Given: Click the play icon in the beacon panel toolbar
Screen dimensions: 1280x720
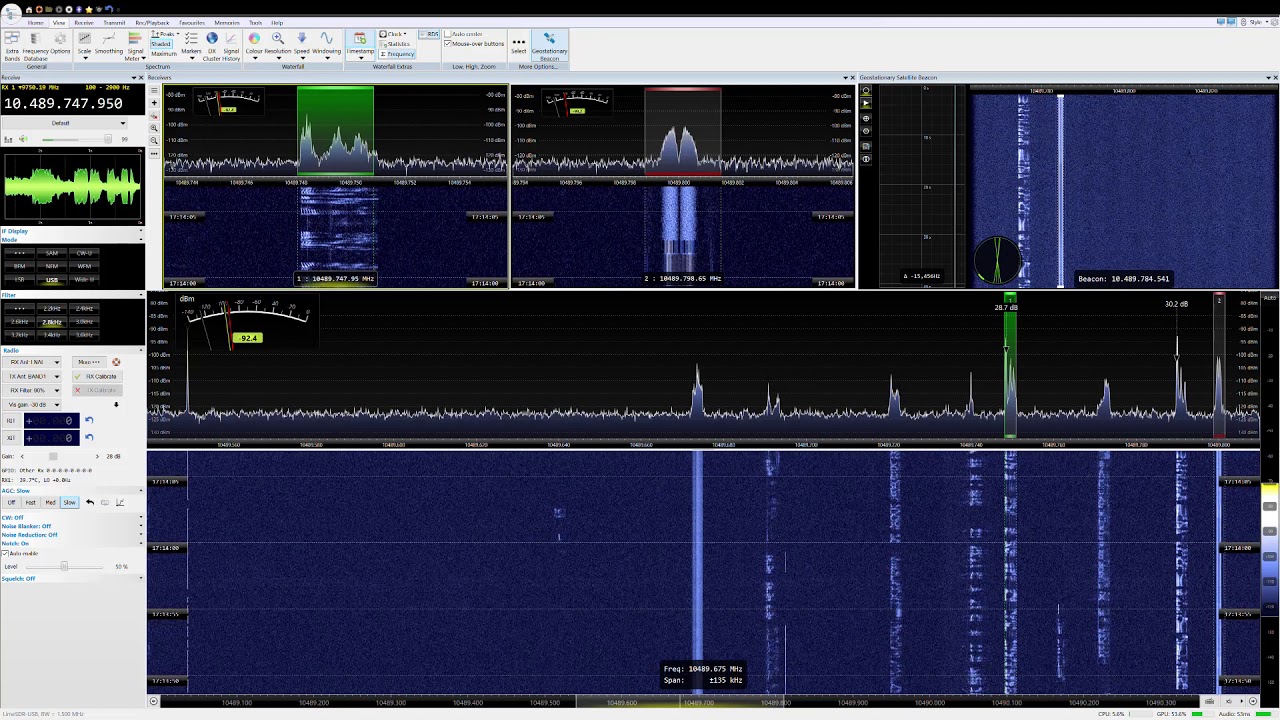Looking at the screenshot, I should [x=866, y=103].
